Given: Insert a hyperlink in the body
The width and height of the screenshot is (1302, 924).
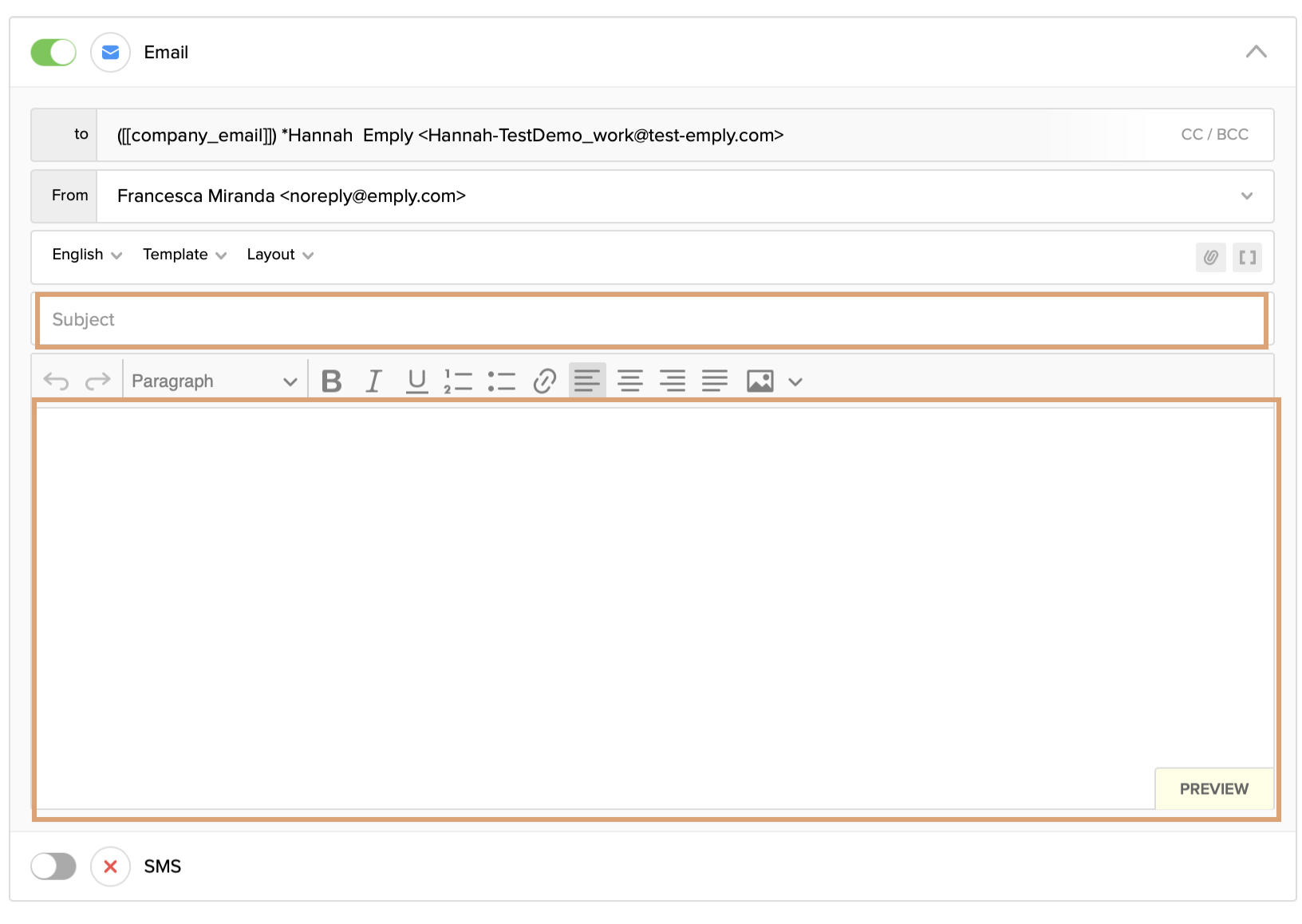Looking at the screenshot, I should click(x=545, y=381).
